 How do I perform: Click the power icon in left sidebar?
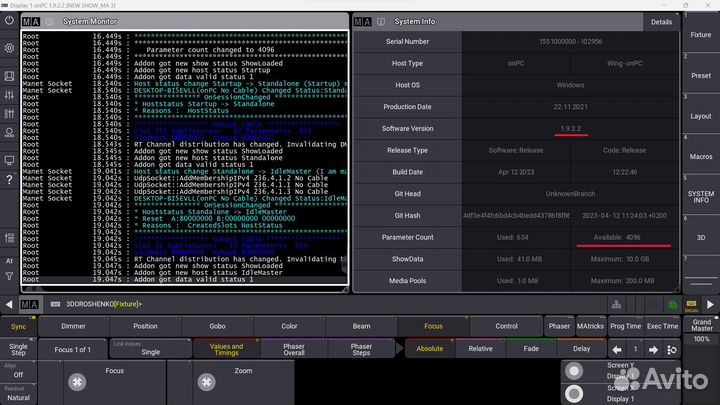point(9,18)
